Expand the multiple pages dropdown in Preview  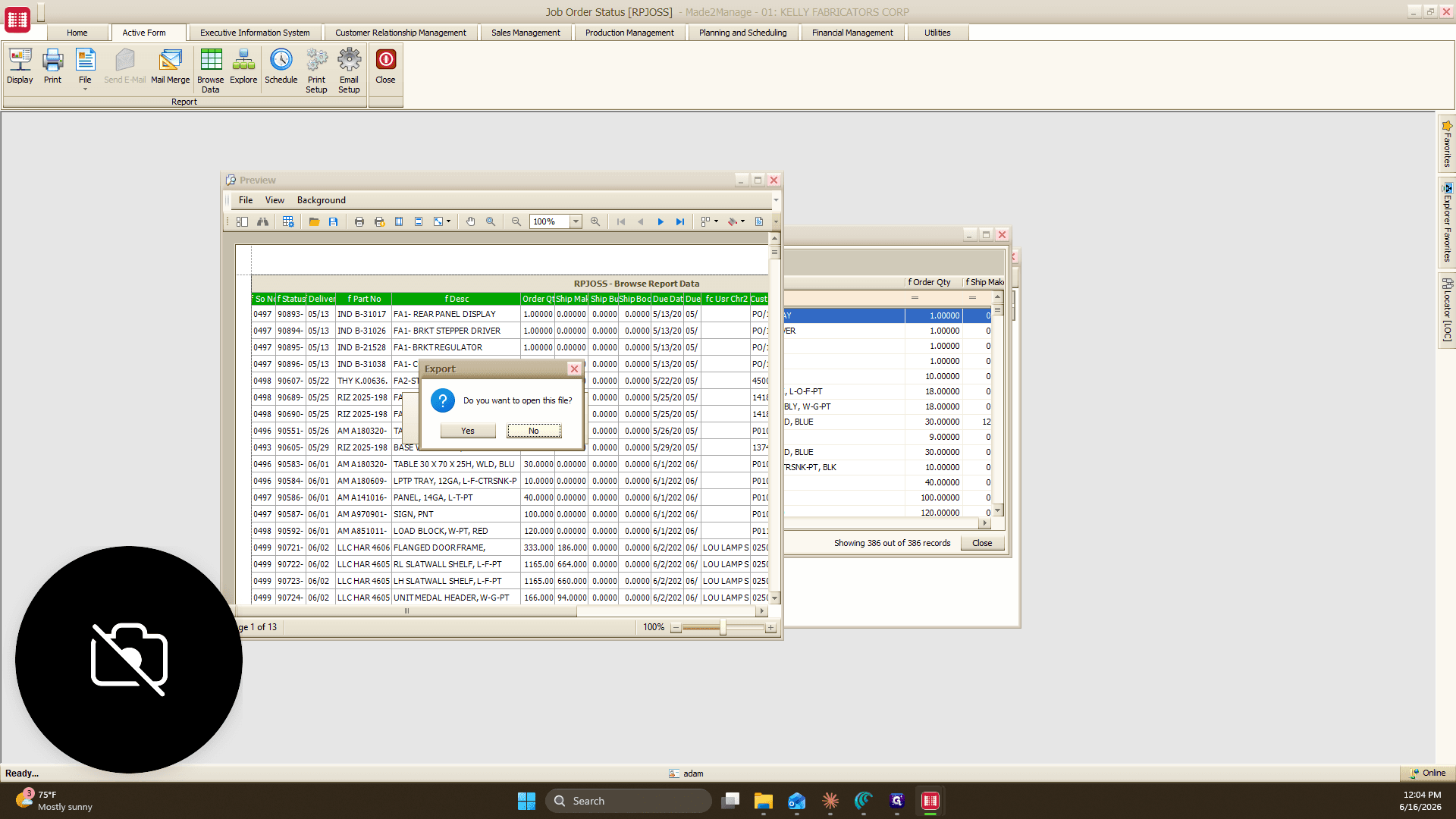[x=717, y=221]
